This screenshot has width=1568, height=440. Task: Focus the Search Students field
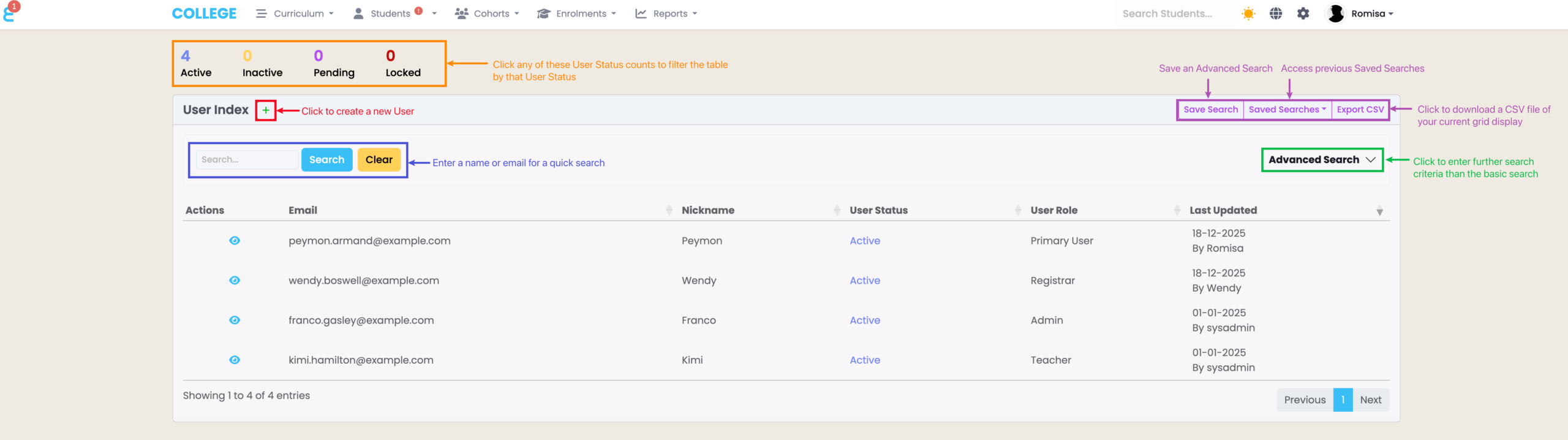[1167, 13]
